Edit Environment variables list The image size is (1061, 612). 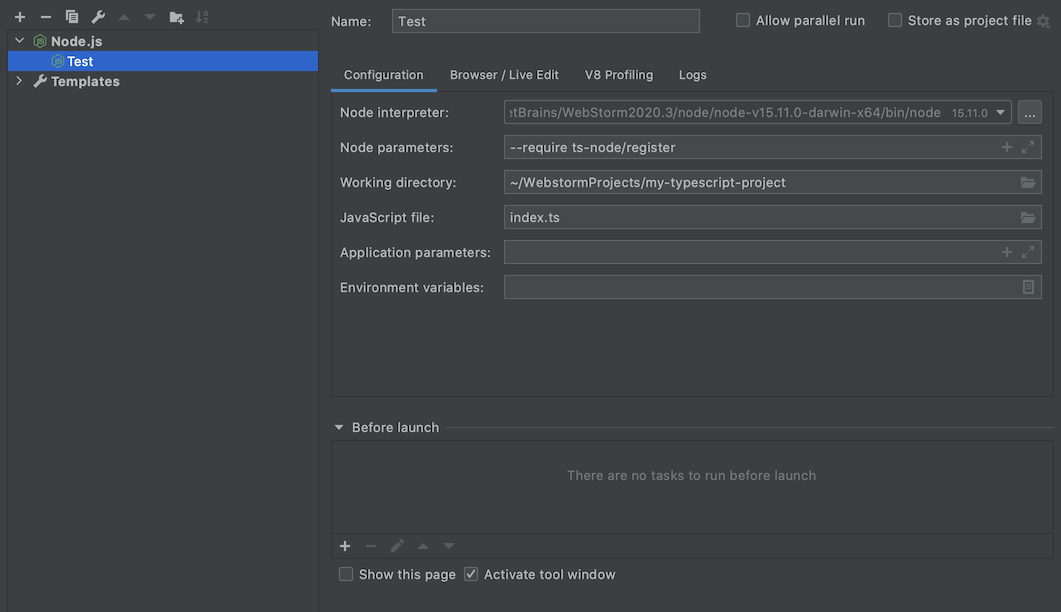click(1028, 287)
